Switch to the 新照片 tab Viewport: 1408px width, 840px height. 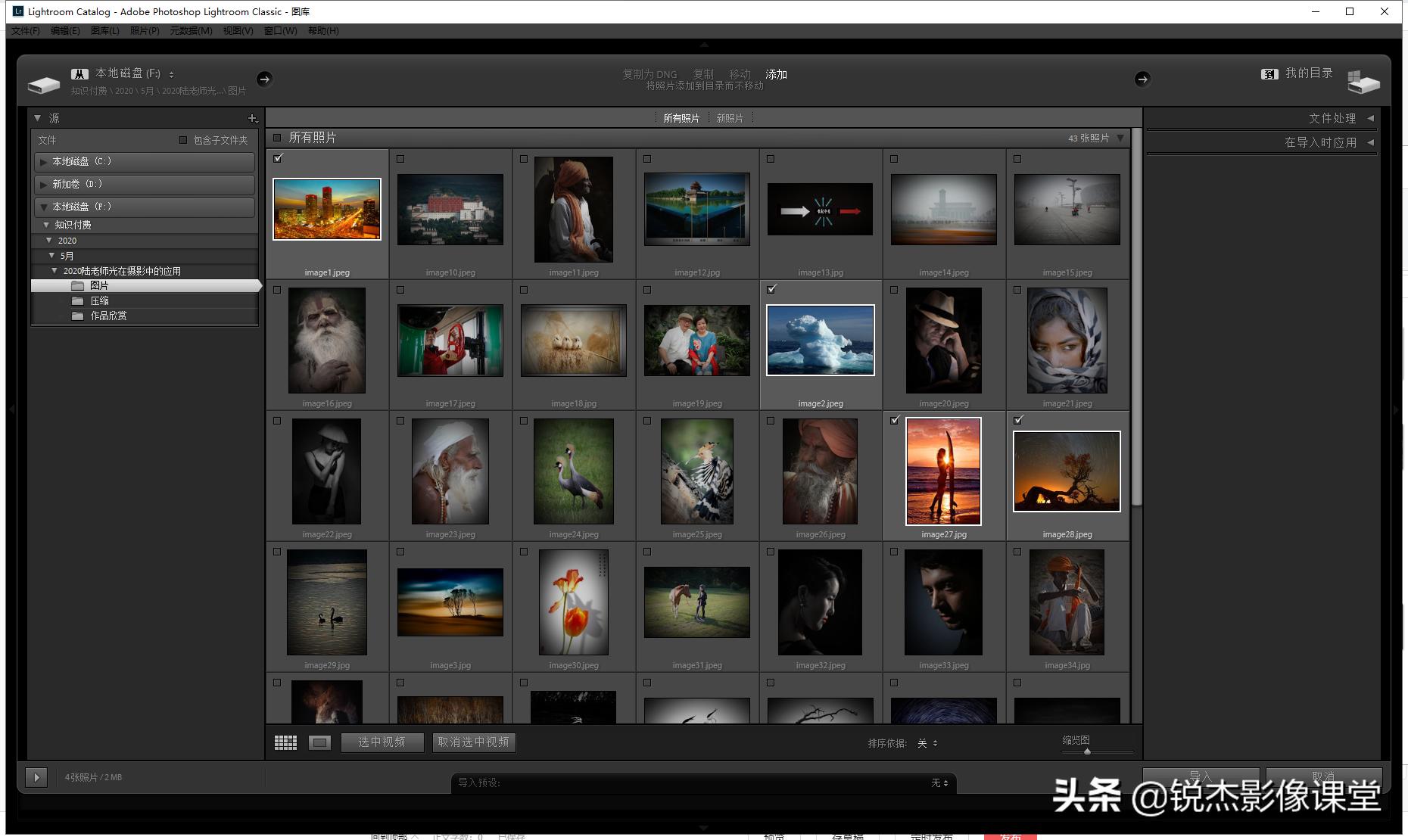pyautogui.click(x=730, y=118)
